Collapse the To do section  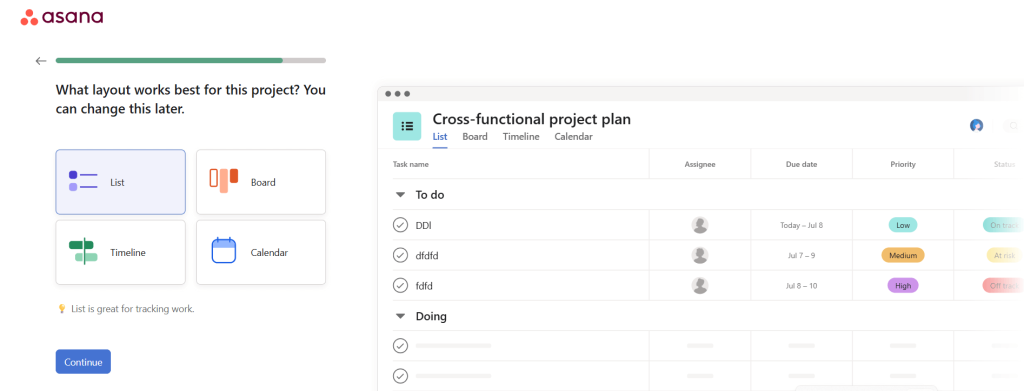point(400,195)
